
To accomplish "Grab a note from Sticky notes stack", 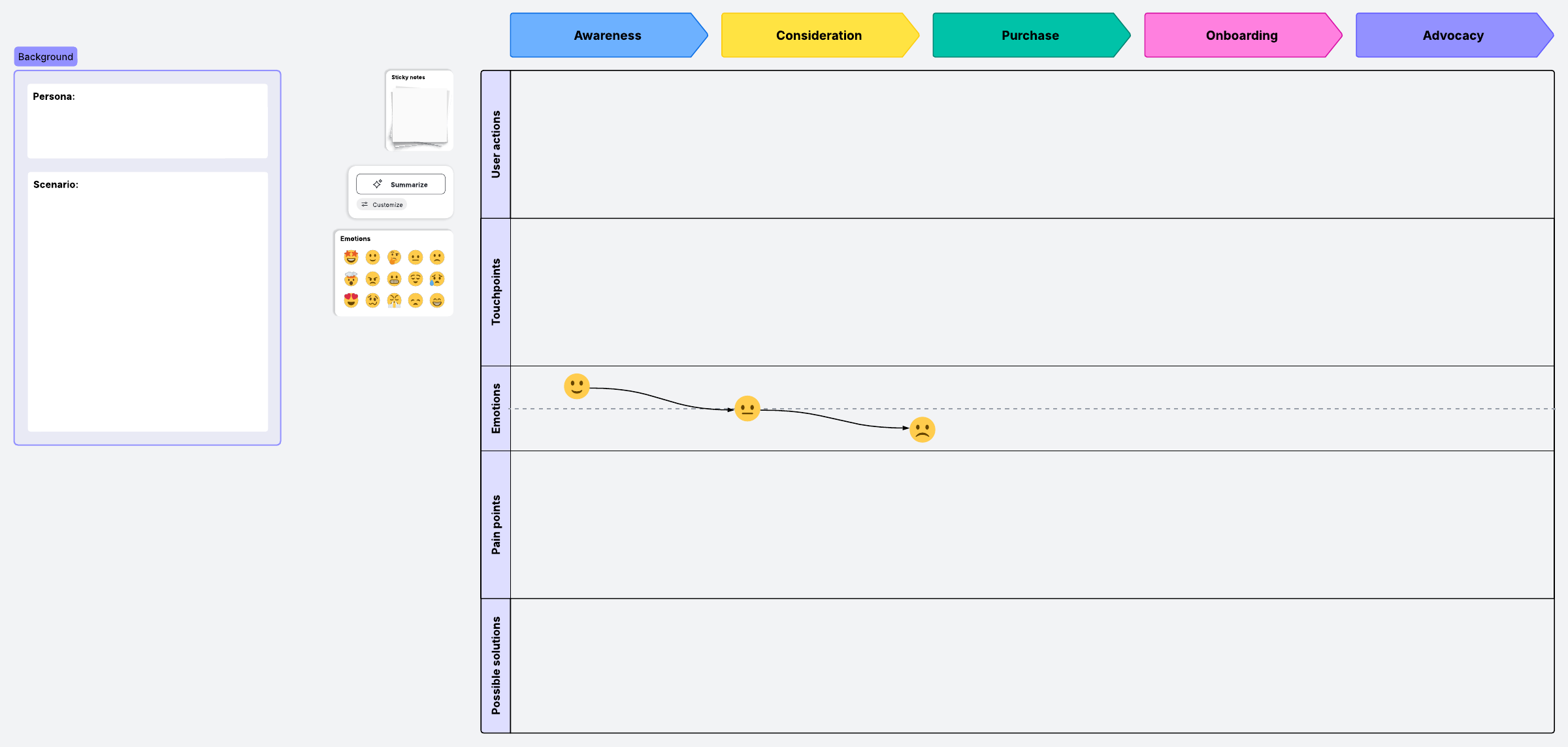I will 419,116.
